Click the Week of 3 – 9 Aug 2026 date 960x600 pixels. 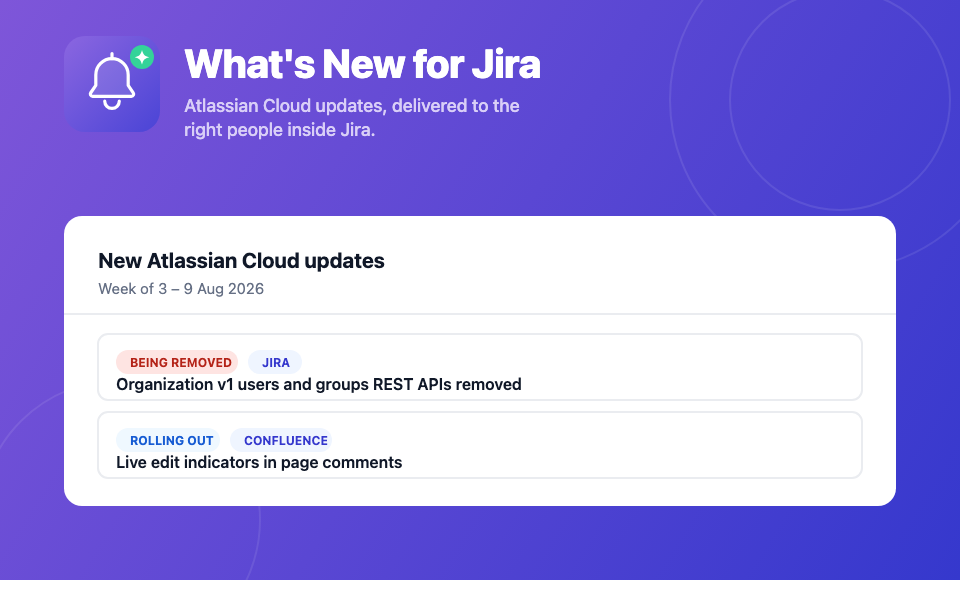(x=181, y=289)
